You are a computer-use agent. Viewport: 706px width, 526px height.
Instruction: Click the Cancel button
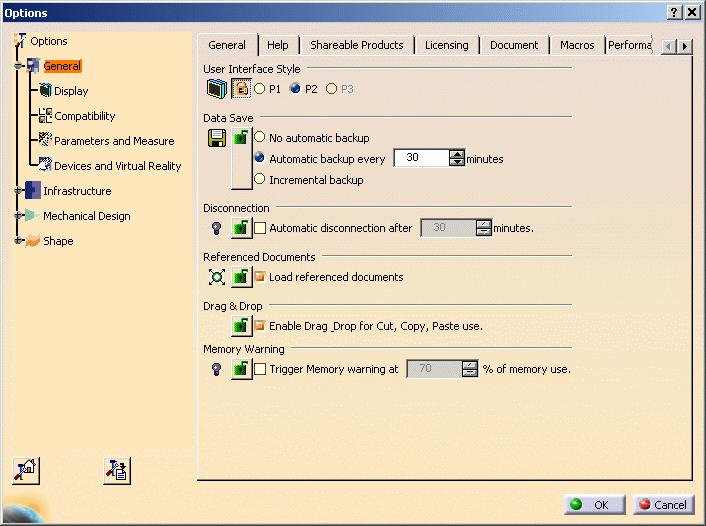click(x=663, y=505)
